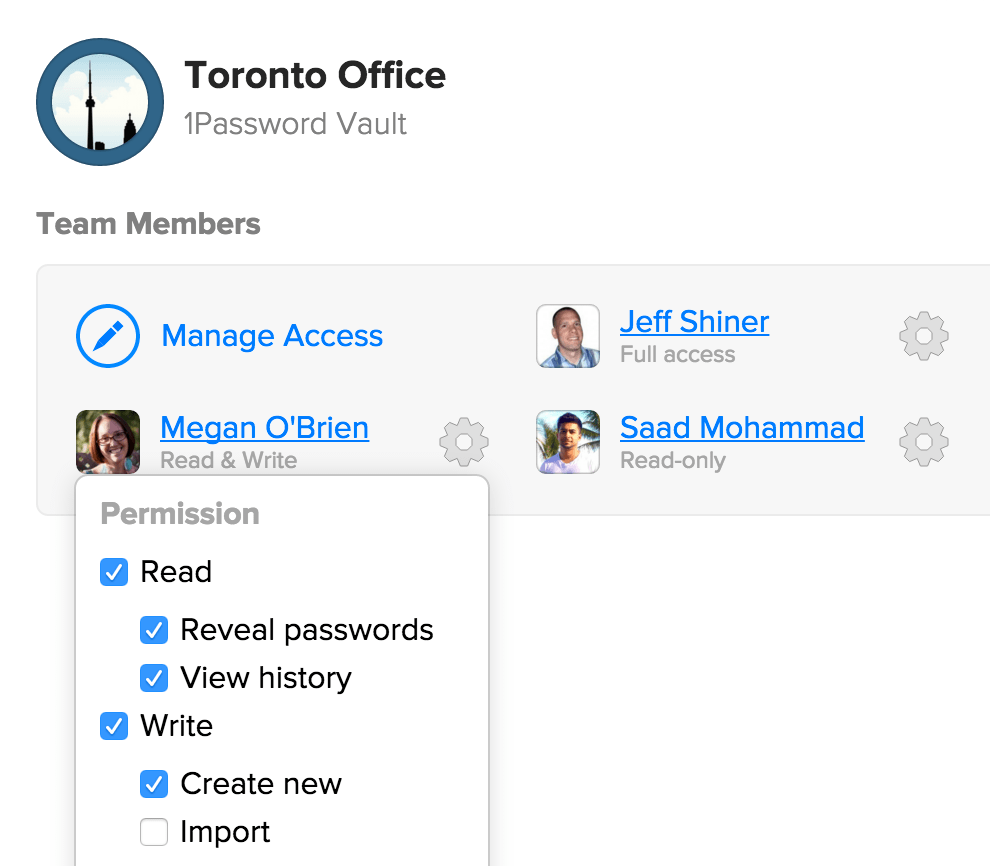Enable the Import permission checkbox
Image resolution: width=990 pixels, height=866 pixels.
tap(154, 832)
